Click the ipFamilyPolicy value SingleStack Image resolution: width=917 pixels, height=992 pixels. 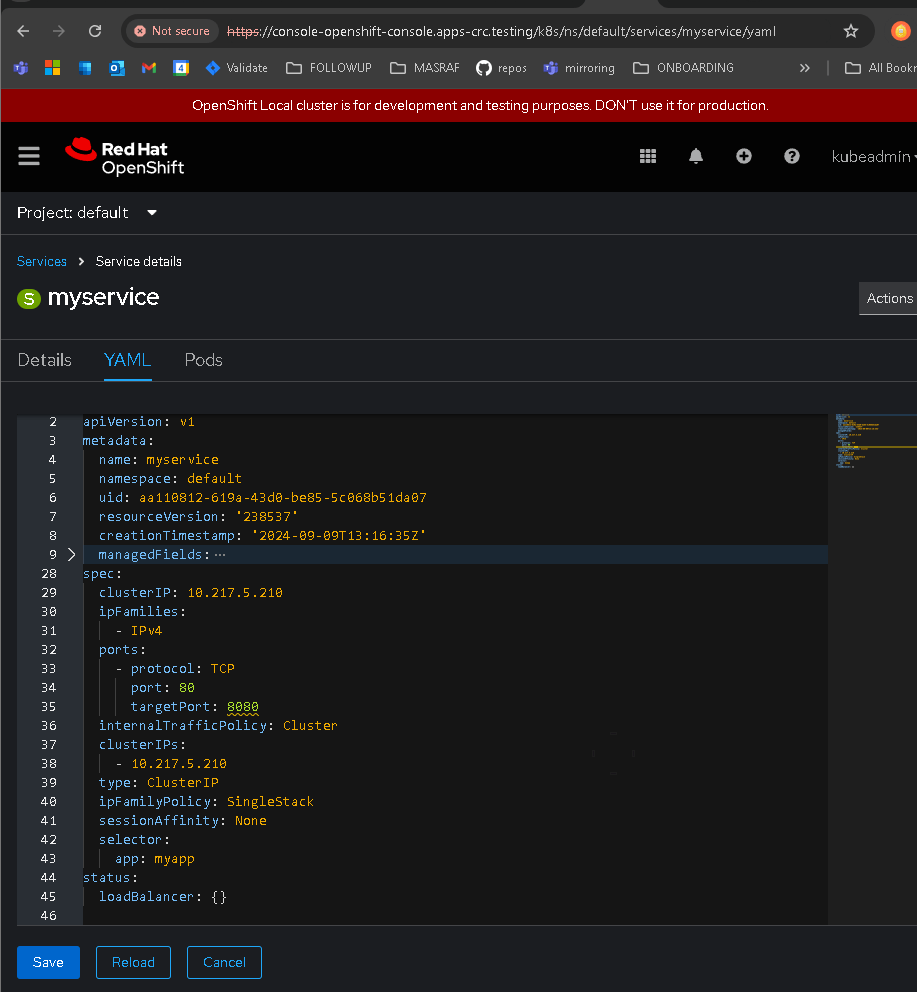click(270, 802)
